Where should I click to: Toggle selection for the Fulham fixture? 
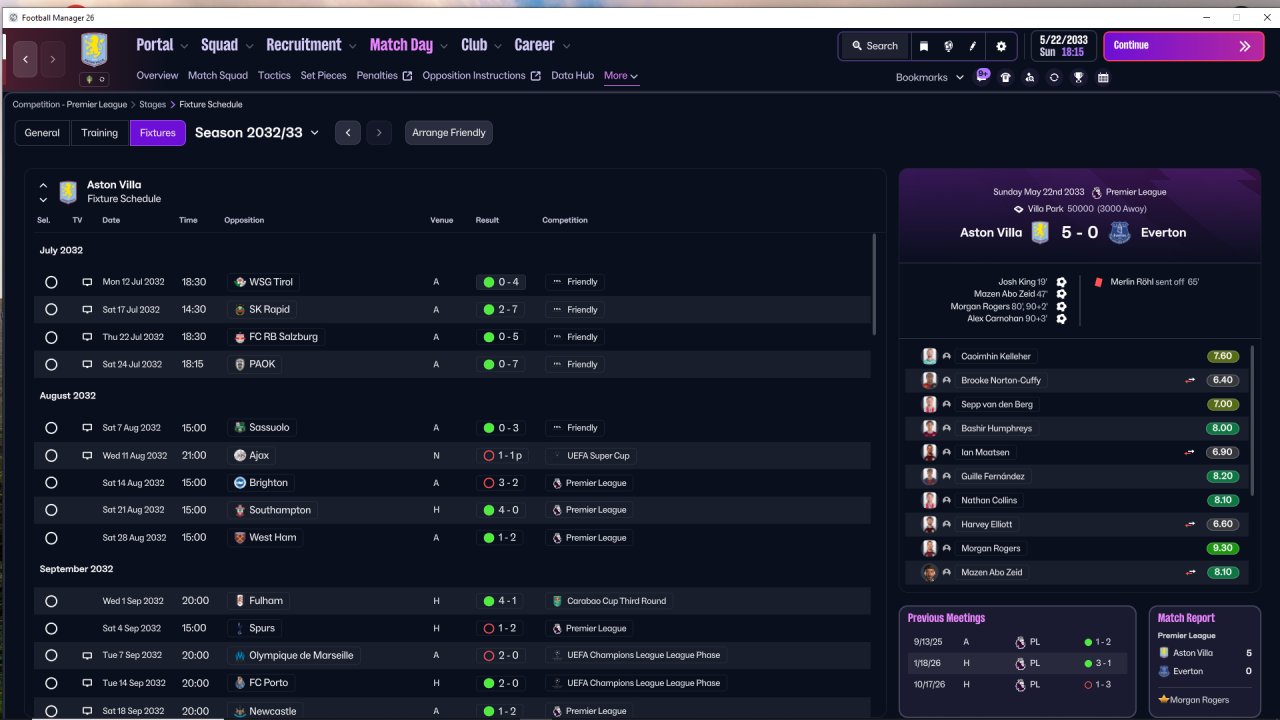point(51,601)
